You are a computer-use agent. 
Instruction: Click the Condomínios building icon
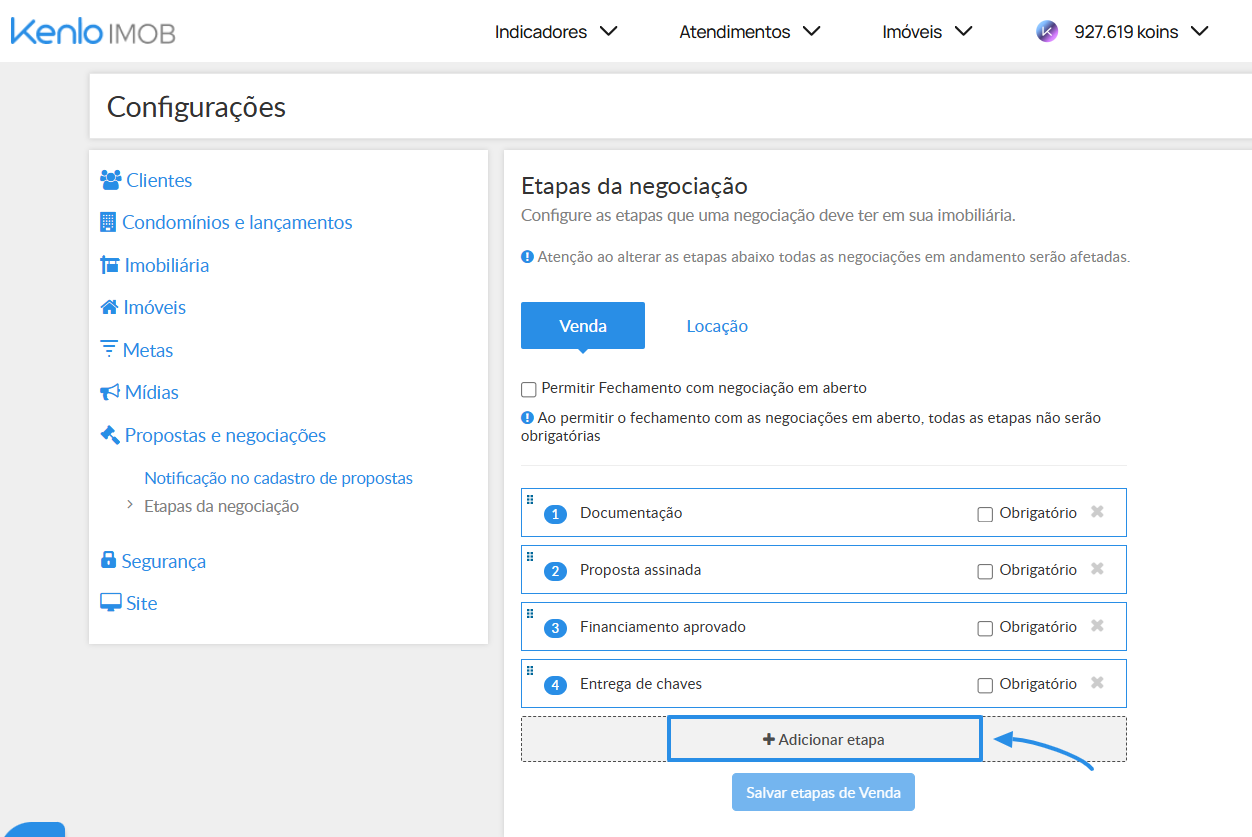click(108, 222)
